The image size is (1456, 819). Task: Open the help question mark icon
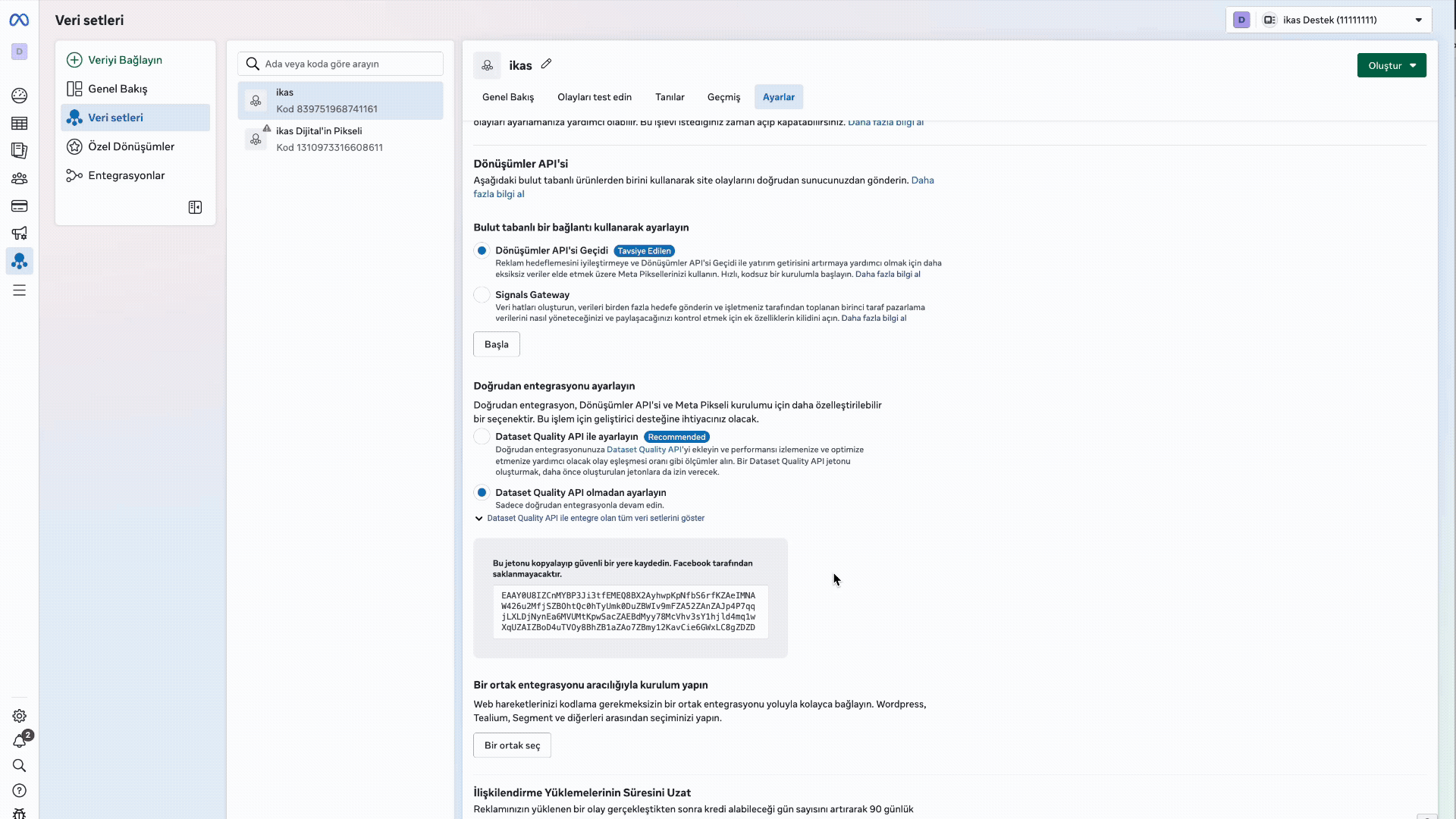click(x=20, y=791)
